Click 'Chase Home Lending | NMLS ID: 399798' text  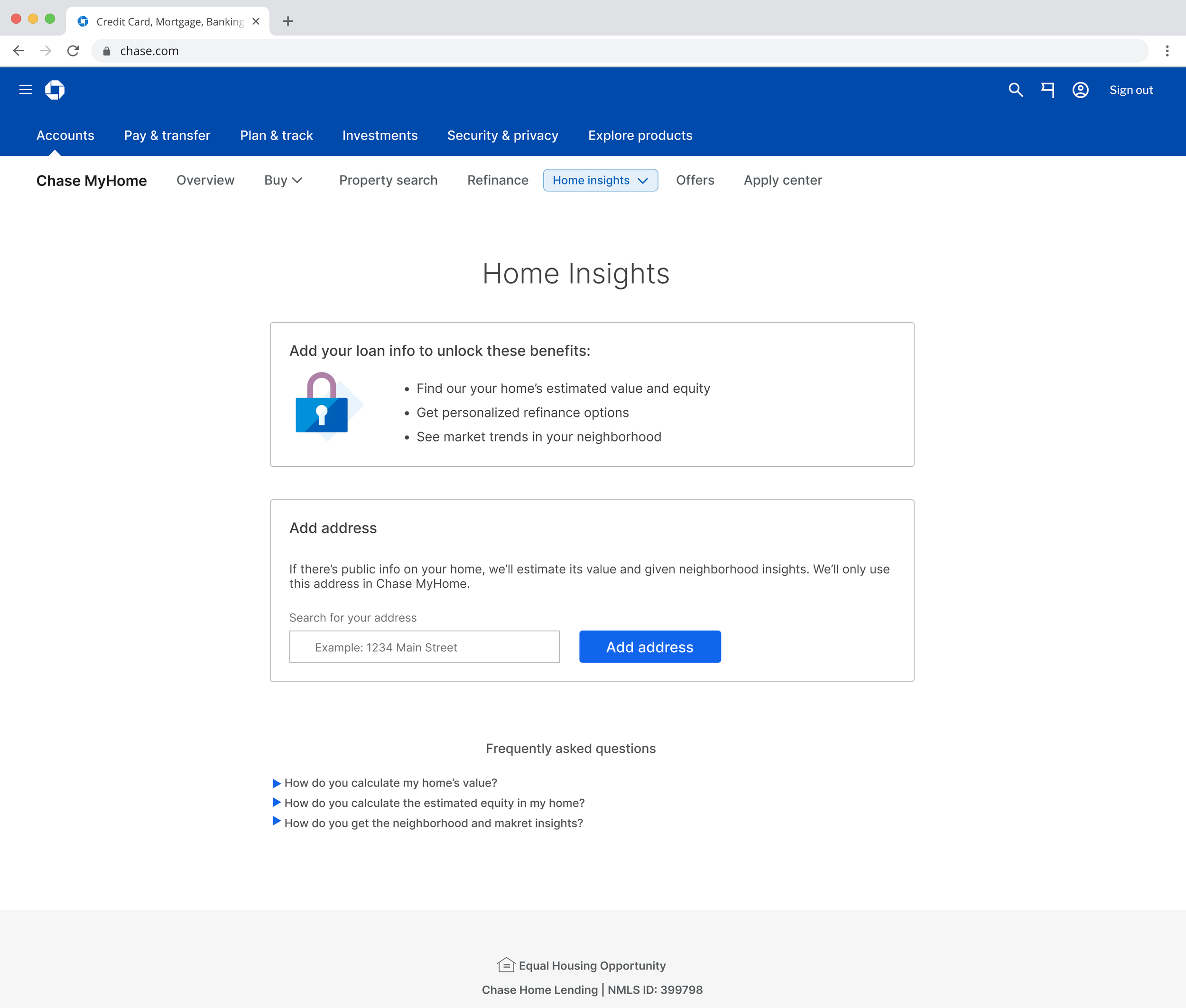coord(592,990)
